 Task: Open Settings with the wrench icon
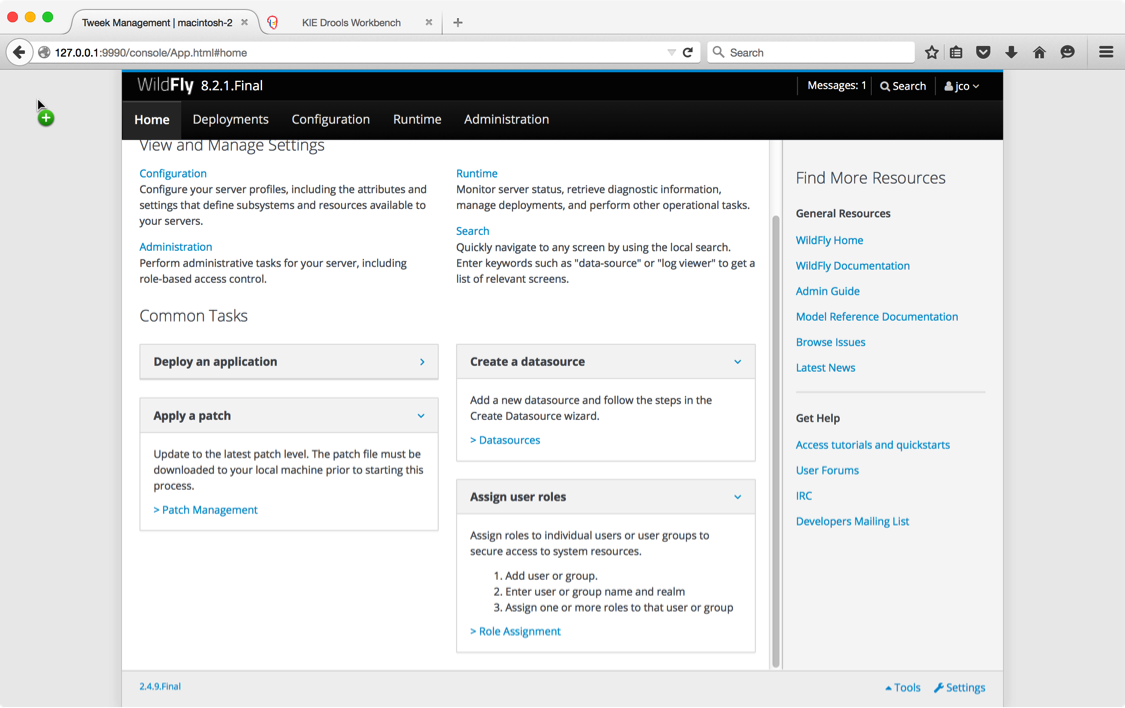959,687
